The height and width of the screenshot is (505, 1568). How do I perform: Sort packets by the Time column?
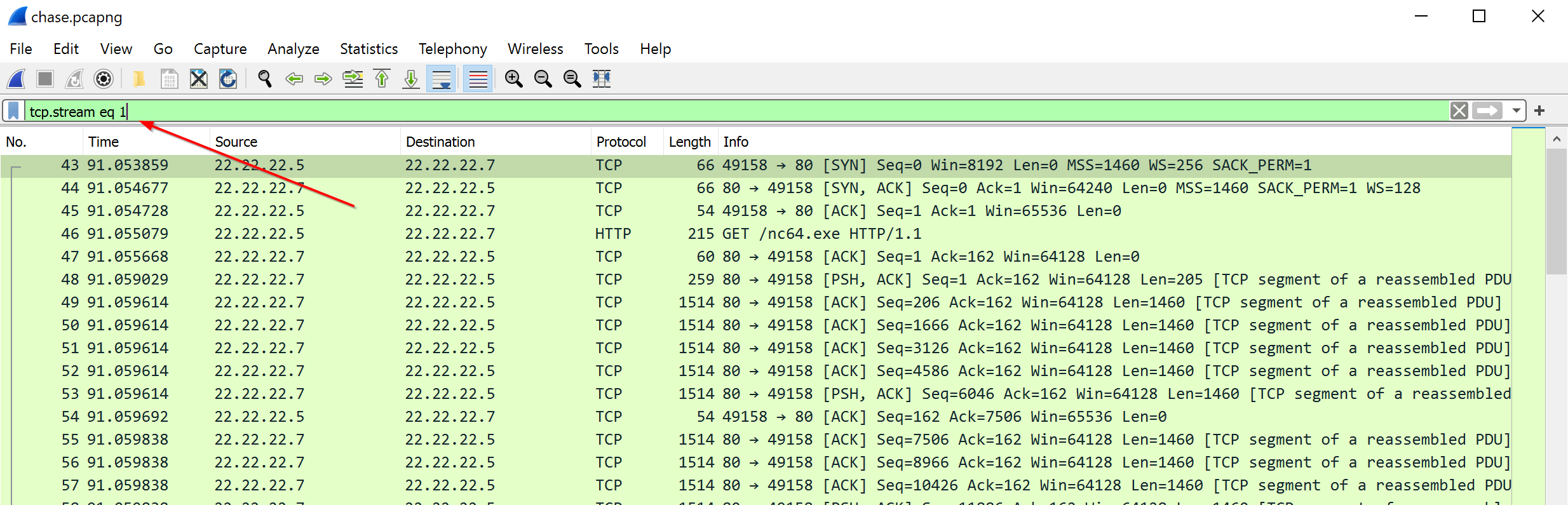click(146, 142)
